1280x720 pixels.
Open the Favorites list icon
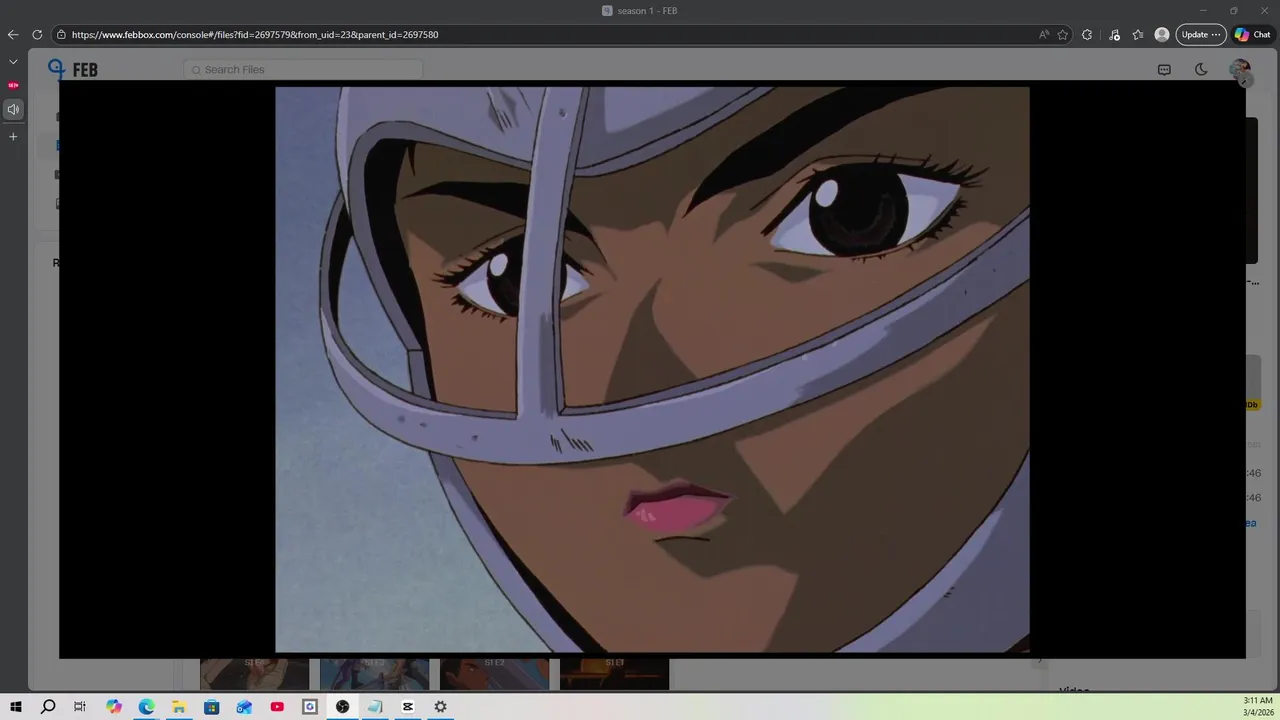[x=1138, y=34]
